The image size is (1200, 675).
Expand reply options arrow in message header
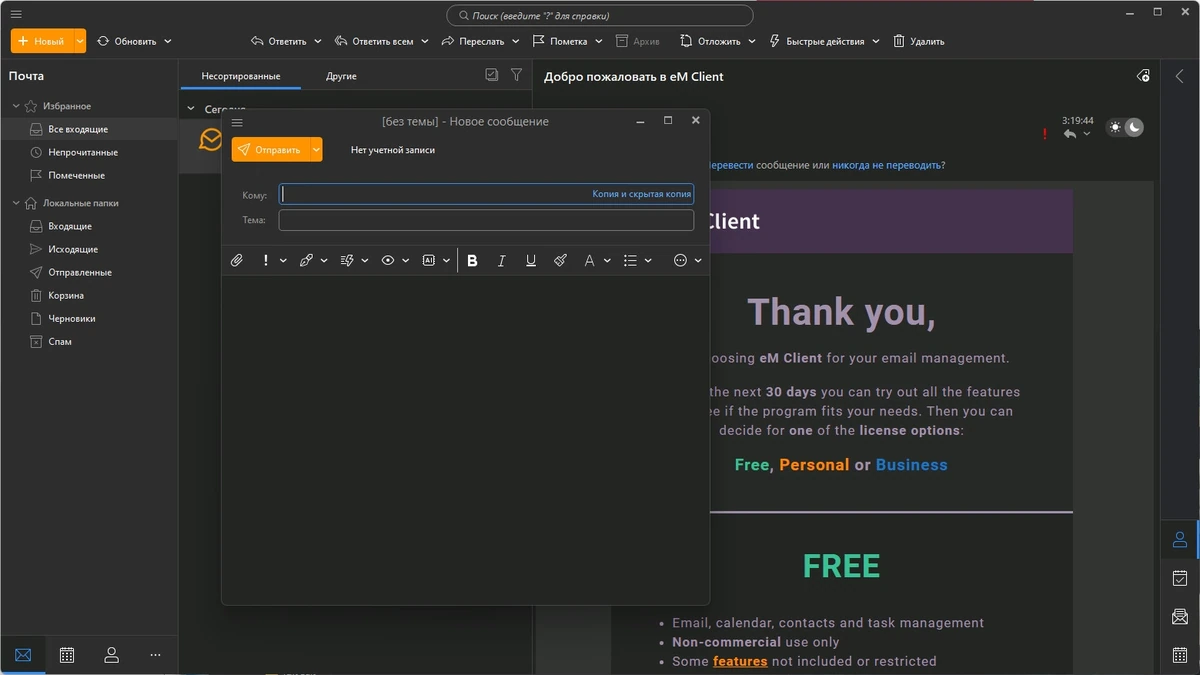coord(1087,134)
